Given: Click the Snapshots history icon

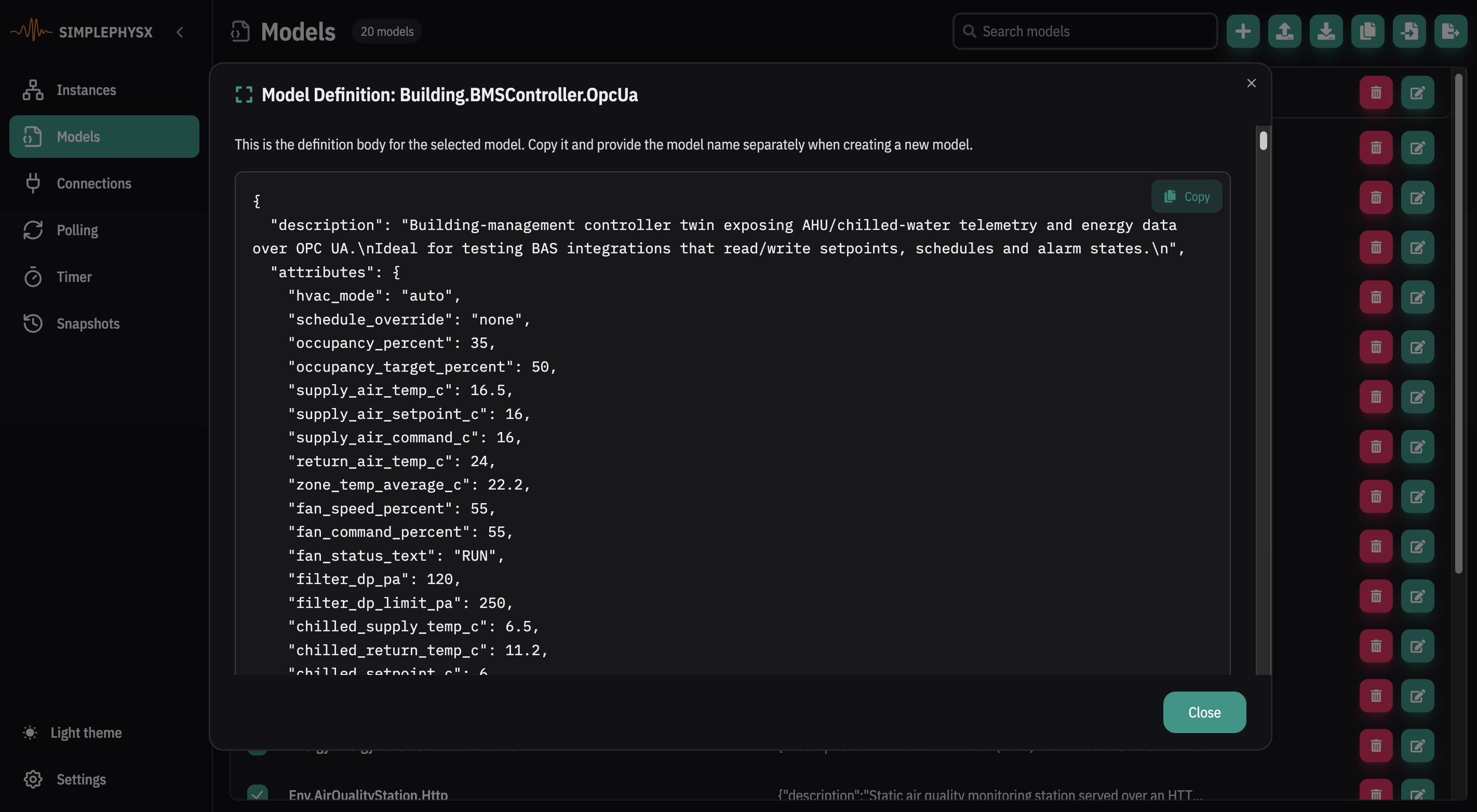Looking at the screenshot, I should pyautogui.click(x=33, y=323).
